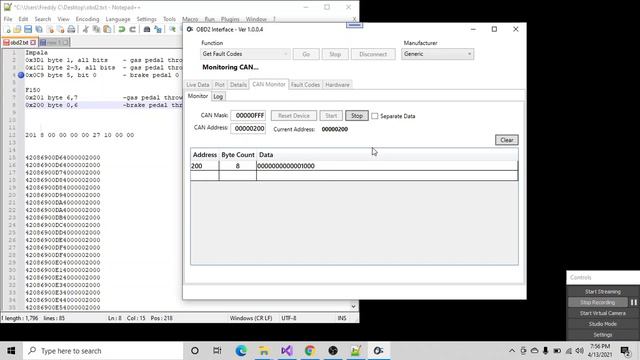640x360 pixels.
Task: Open the Encoding menu in Notepad++
Action: pyautogui.click(x=87, y=19)
